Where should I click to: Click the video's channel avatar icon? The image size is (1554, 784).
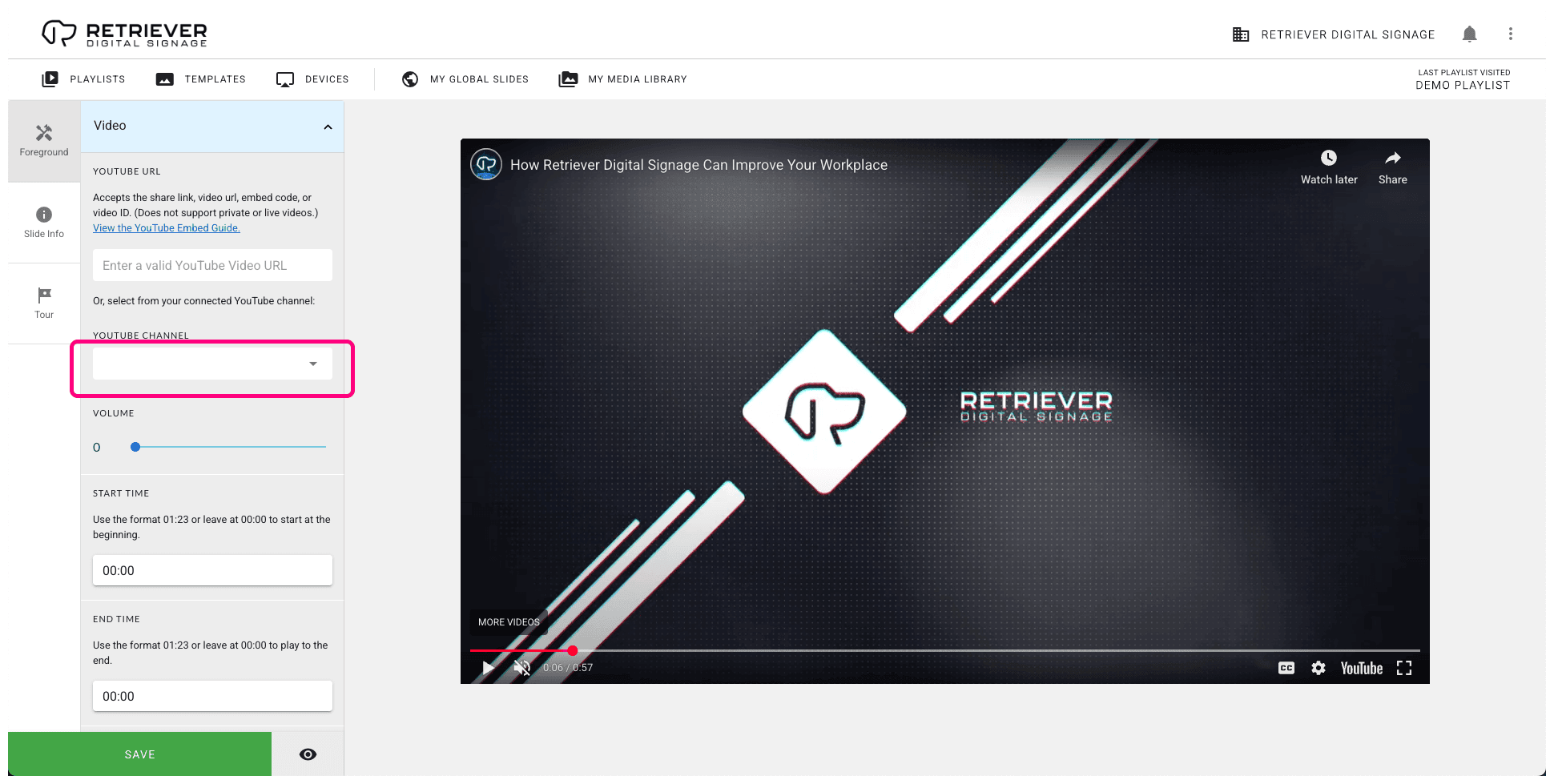click(x=486, y=164)
